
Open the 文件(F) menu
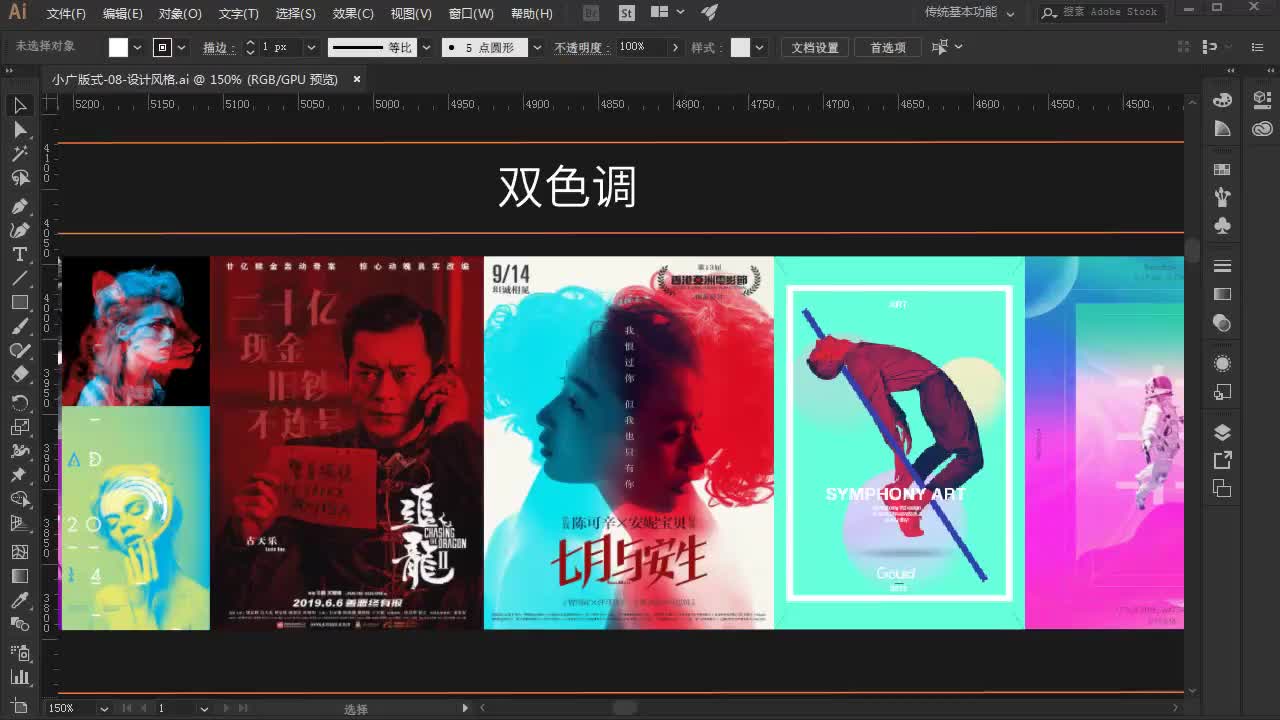tap(66, 13)
